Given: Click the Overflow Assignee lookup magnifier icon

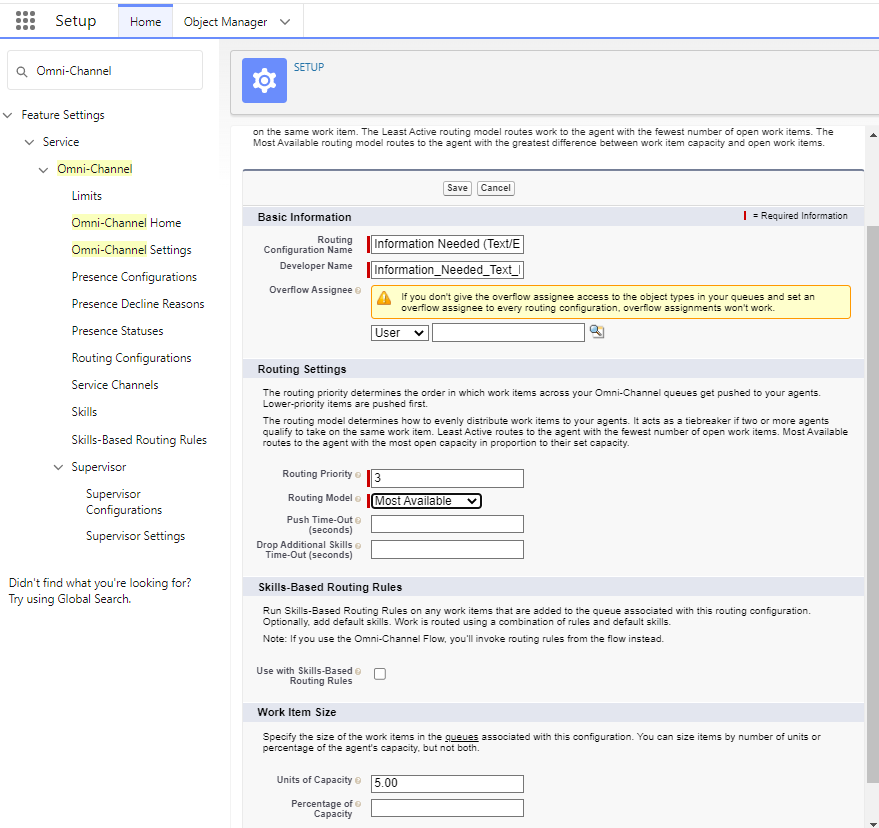Looking at the screenshot, I should tap(597, 332).
